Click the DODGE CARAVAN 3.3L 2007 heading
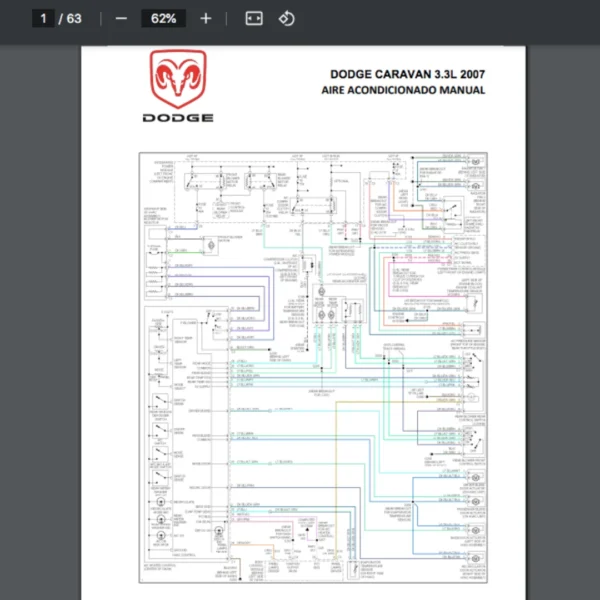Viewport: 600px width, 600px height. tap(408, 74)
